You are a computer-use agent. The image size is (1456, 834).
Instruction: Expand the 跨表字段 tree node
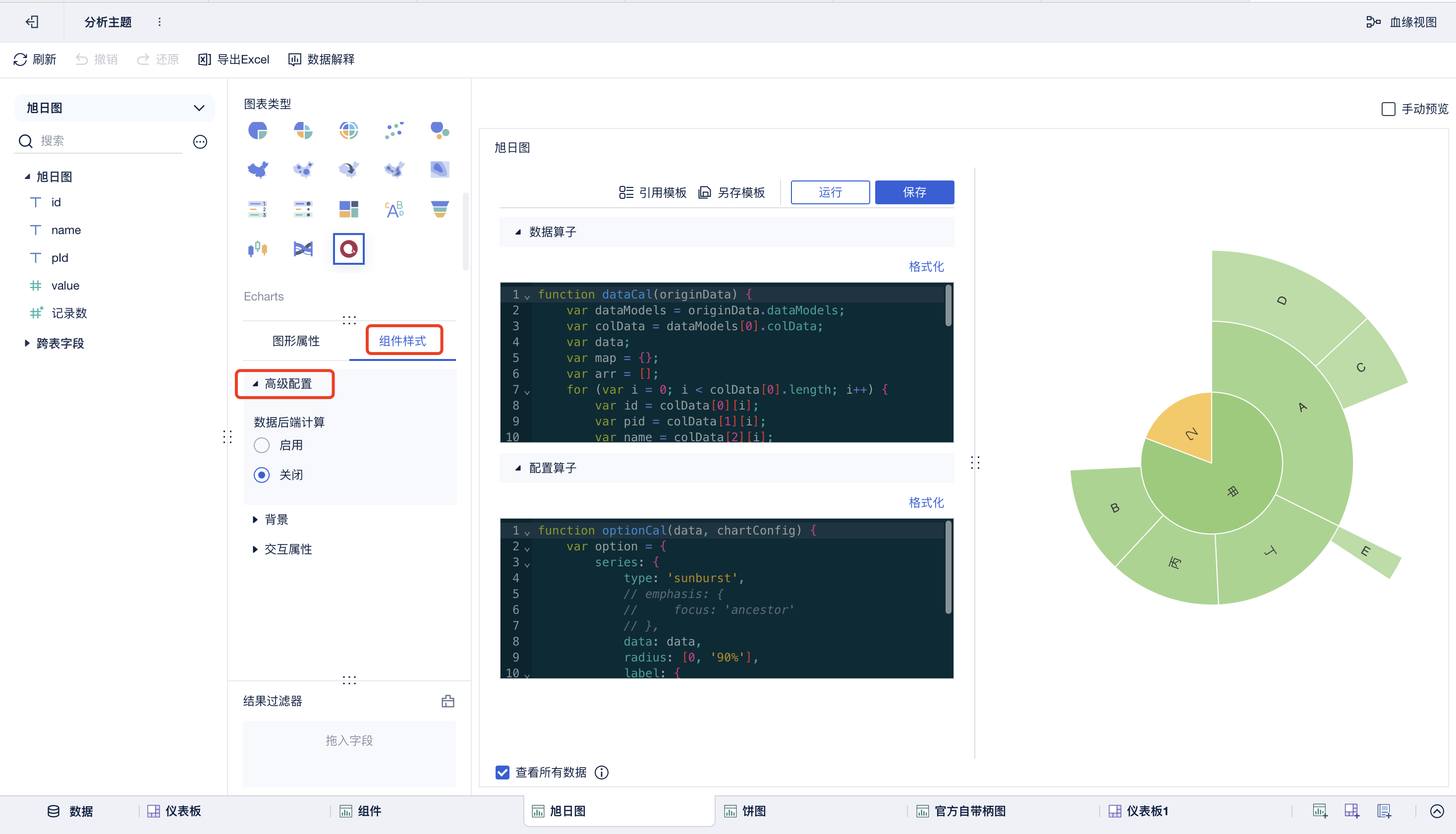click(27, 343)
